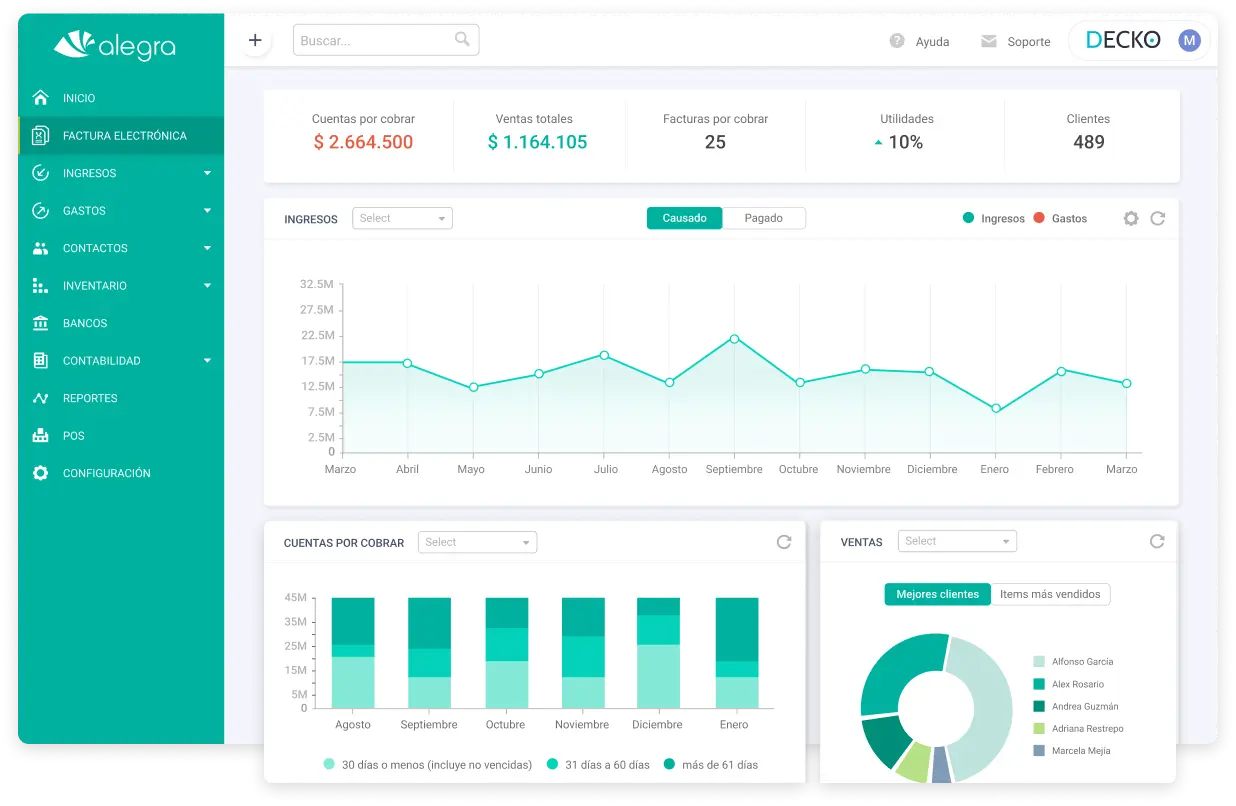Refresh the Cuentas por Cobrar panel
Image resolution: width=1236 pixels, height=806 pixels.
(x=784, y=542)
